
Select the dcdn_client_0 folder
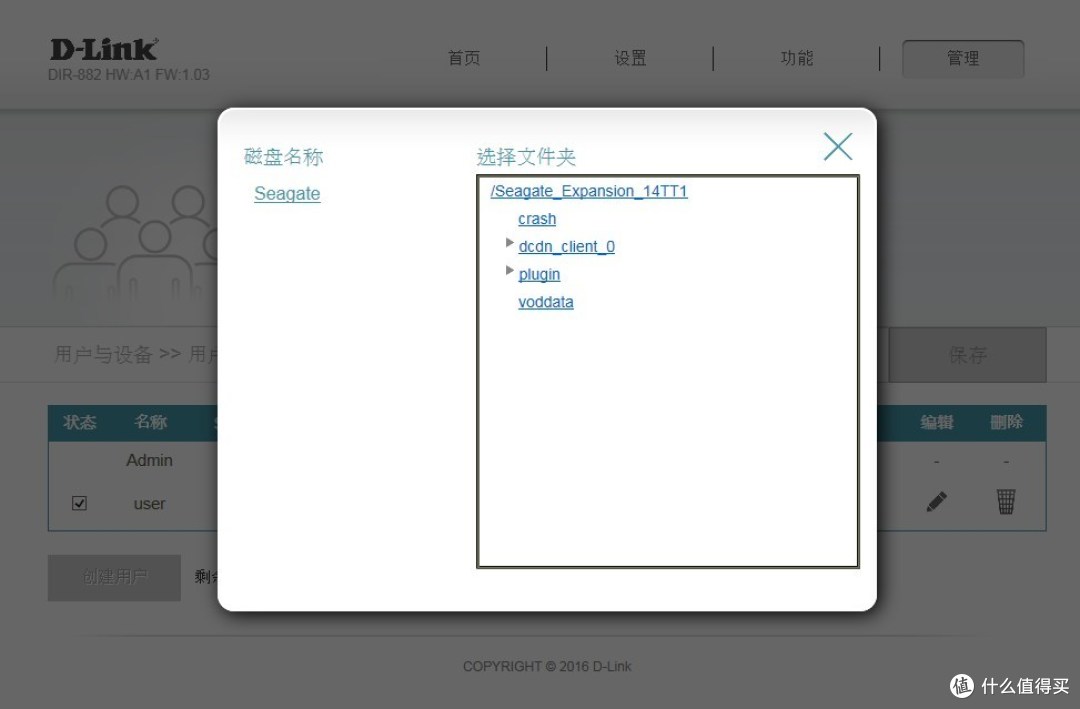(566, 247)
